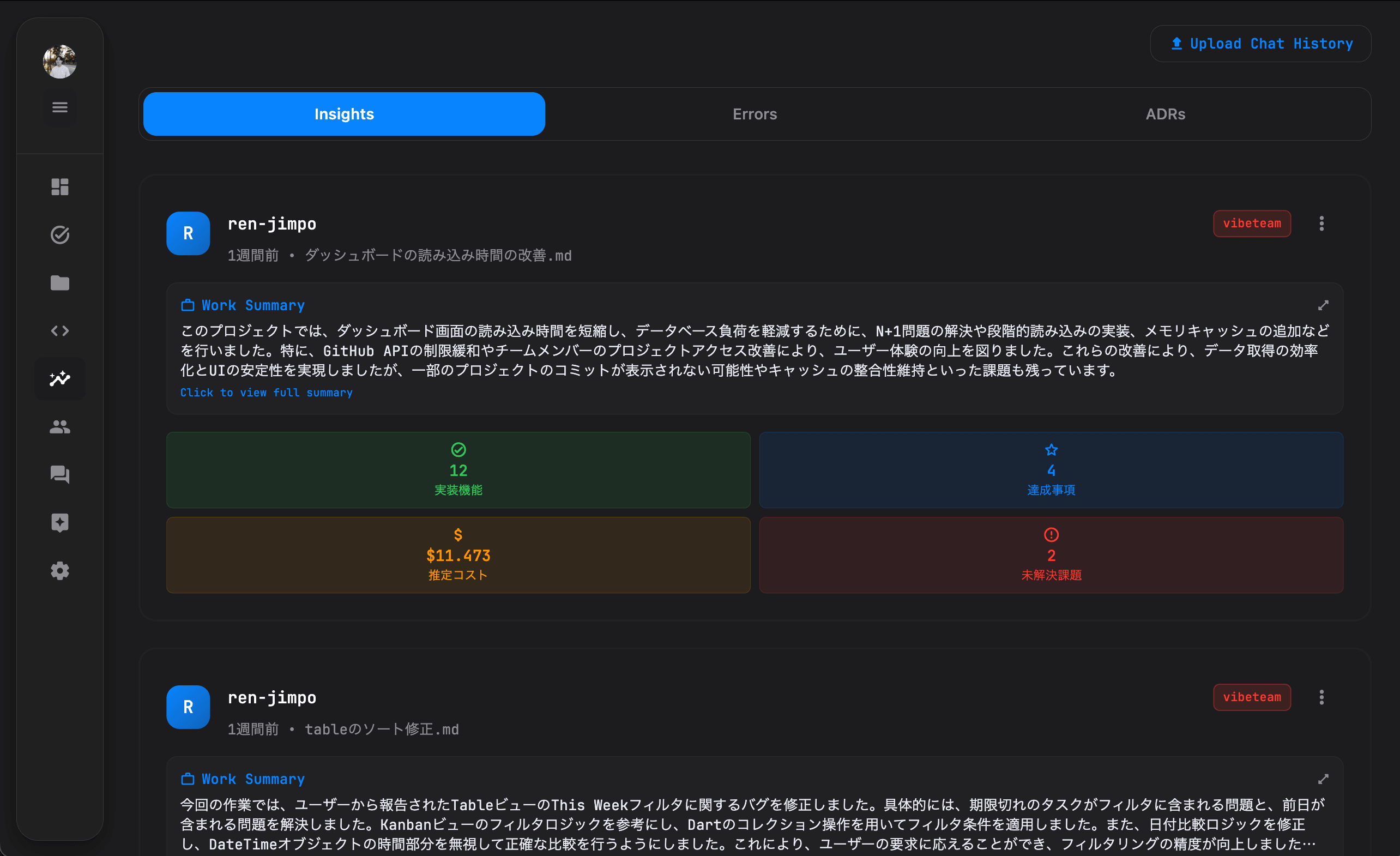1400x856 pixels.
Task: Open the team members icon in sidebar
Action: pyautogui.click(x=59, y=427)
